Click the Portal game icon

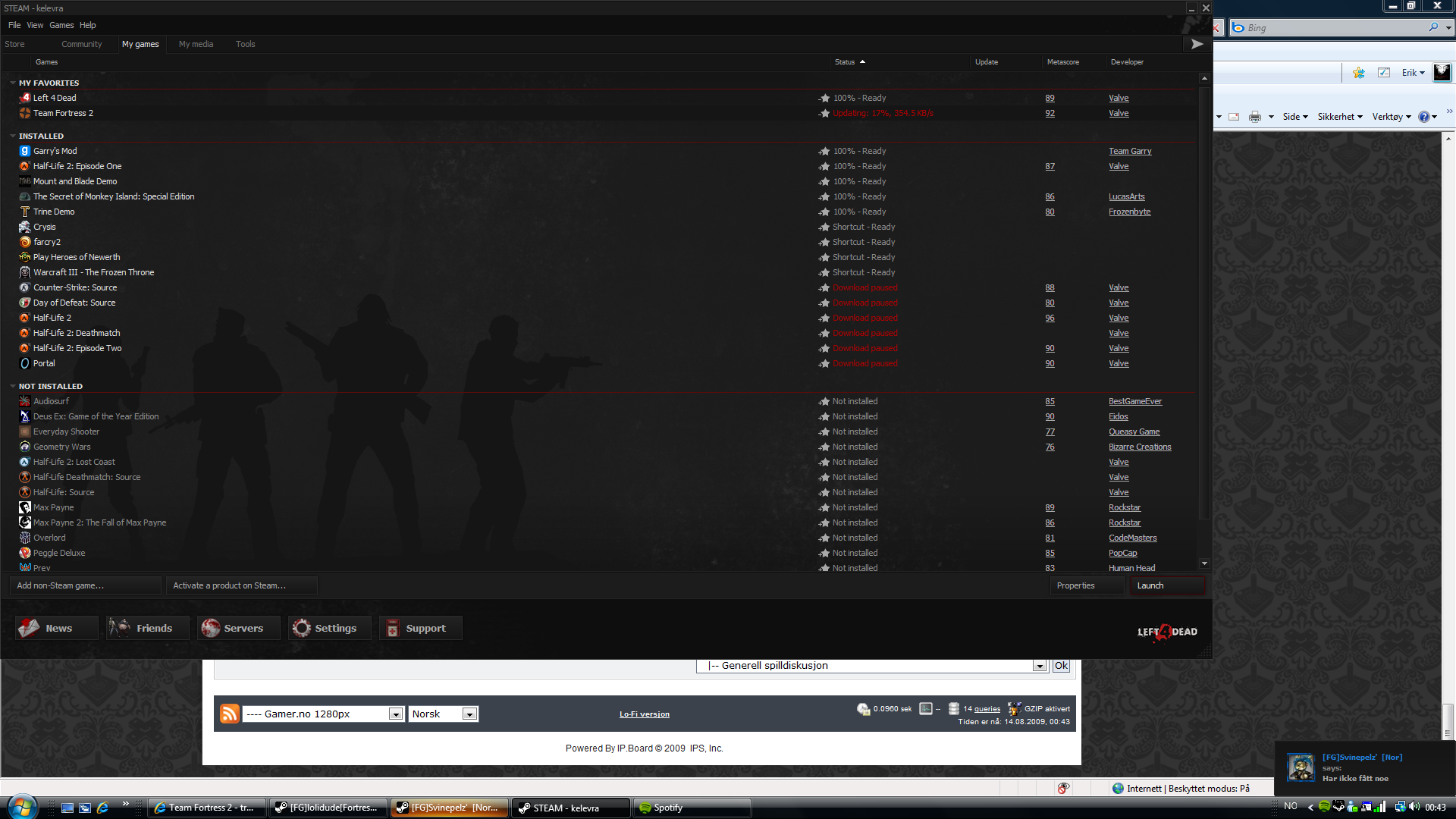click(25, 363)
